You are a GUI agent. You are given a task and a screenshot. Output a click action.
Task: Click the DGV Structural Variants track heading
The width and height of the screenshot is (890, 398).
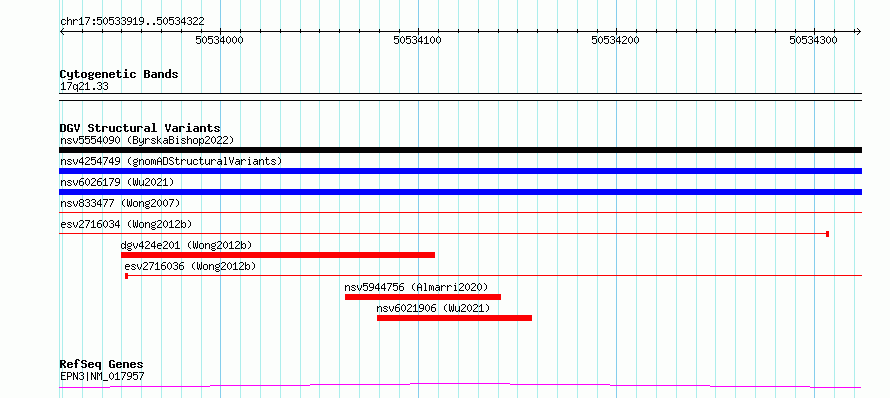(140, 128)
